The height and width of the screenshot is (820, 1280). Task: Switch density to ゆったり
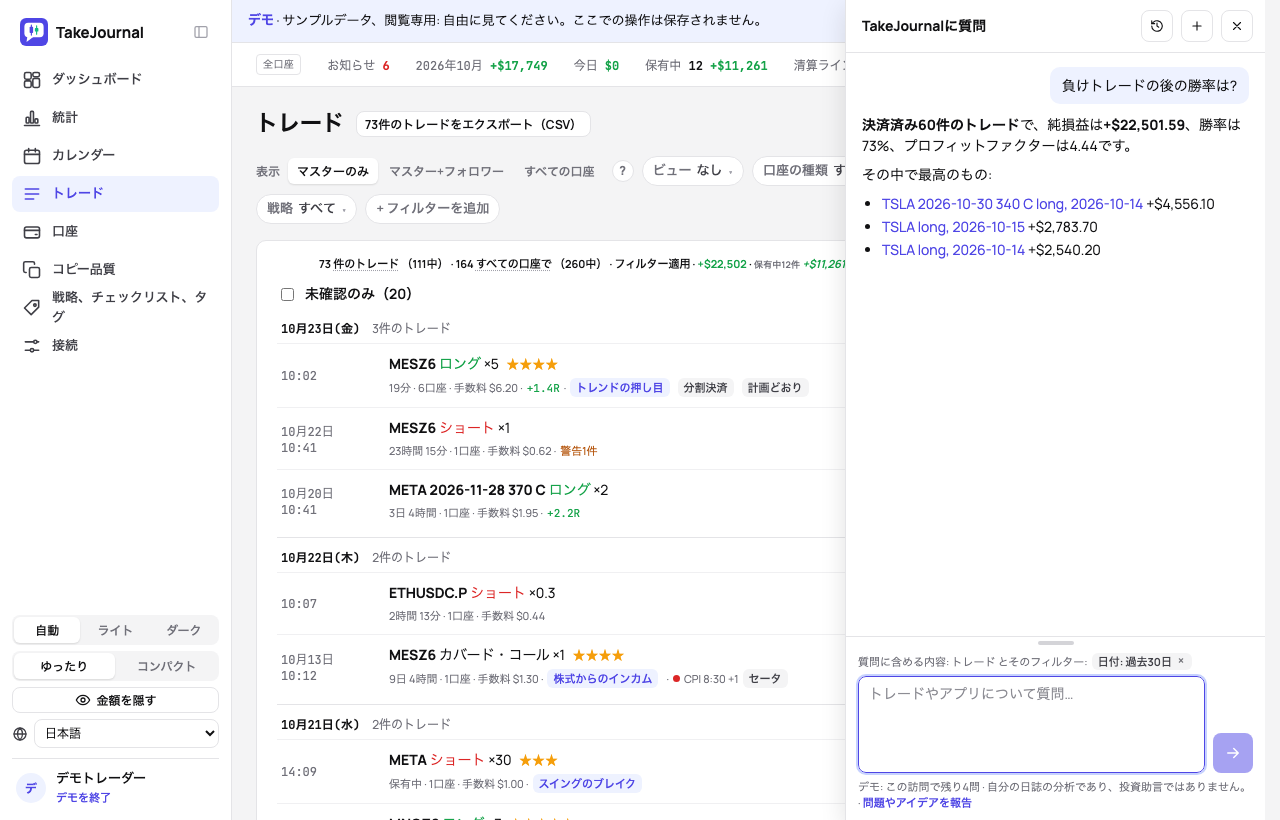pyautogui.click(x=65, y=666)
